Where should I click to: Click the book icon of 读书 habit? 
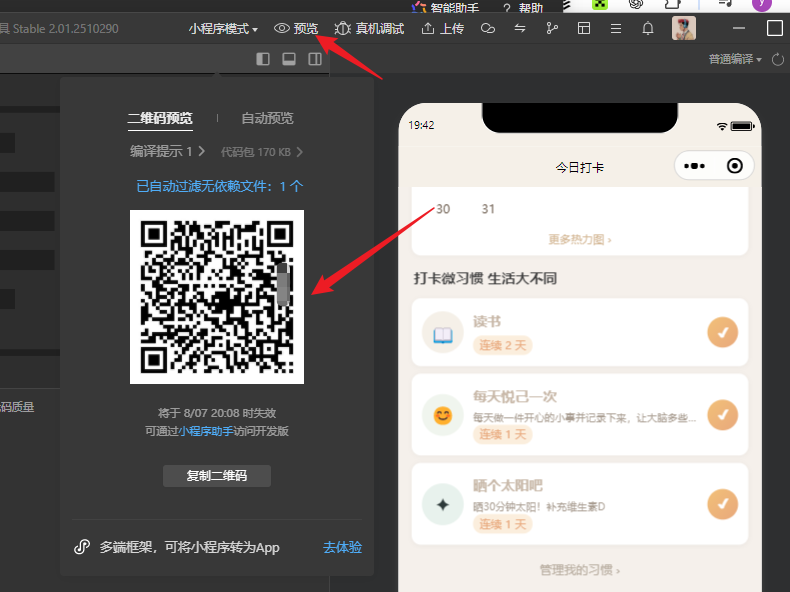(x=443, y=333)
